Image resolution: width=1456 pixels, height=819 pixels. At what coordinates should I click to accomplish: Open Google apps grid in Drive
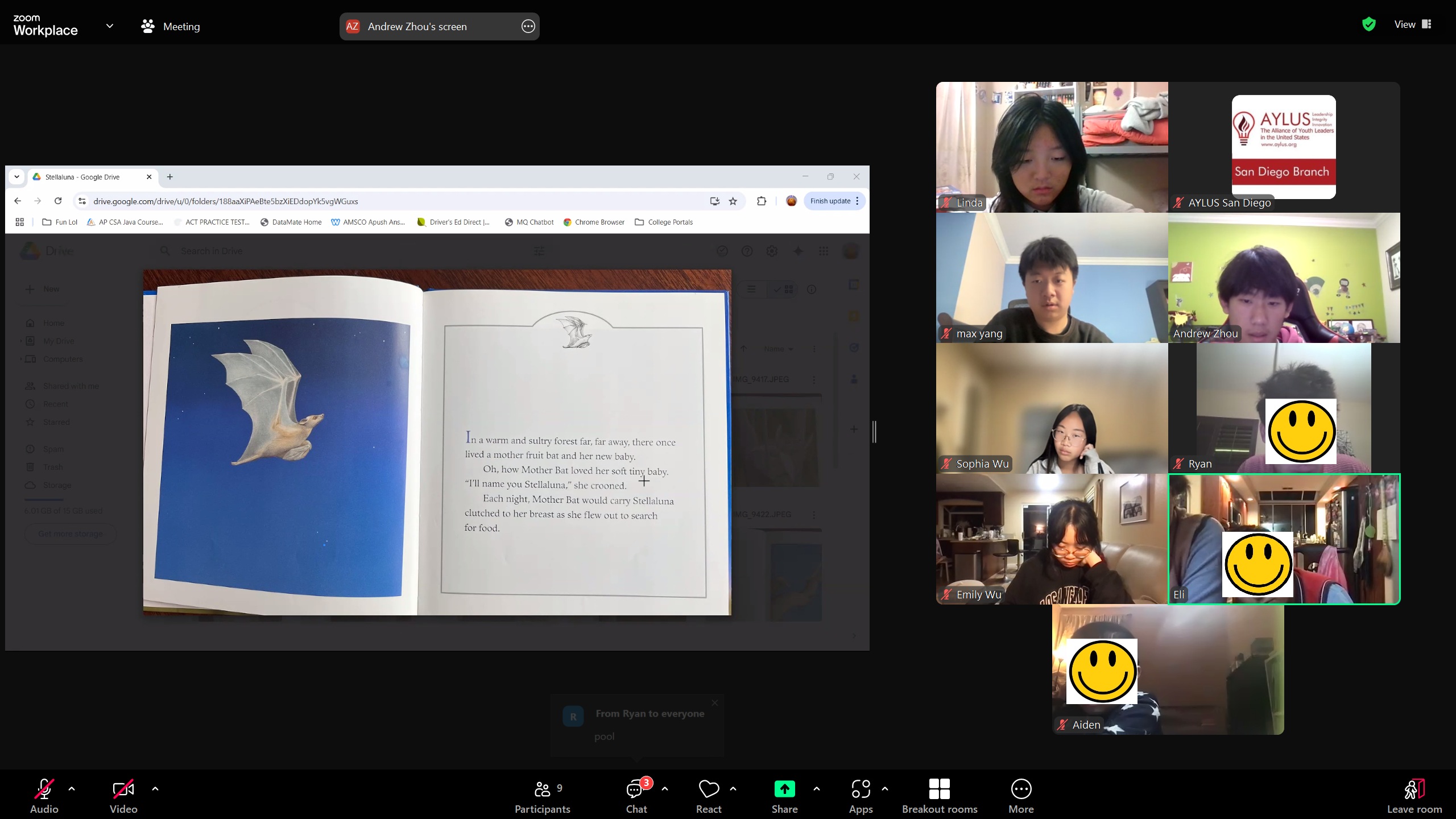tap(823, 251)
